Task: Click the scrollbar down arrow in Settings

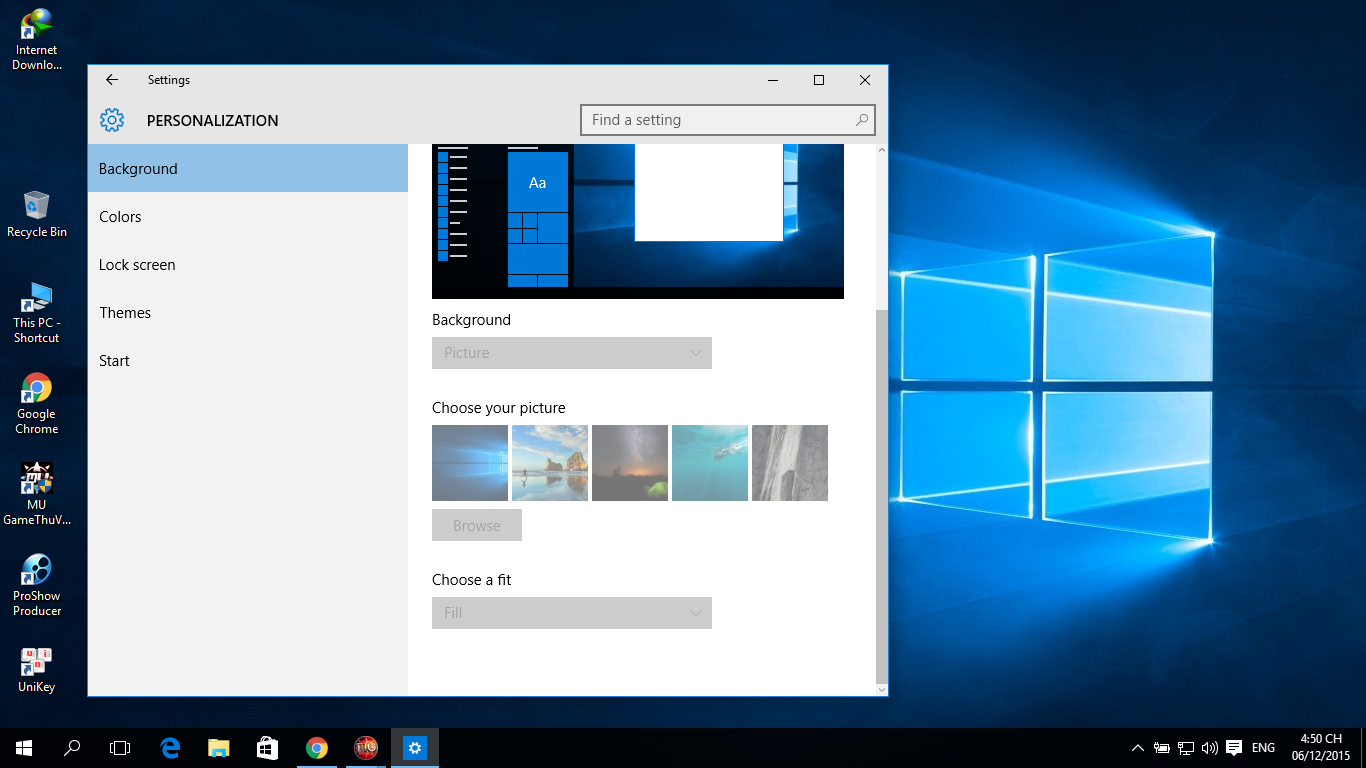Action: point(881,690)
